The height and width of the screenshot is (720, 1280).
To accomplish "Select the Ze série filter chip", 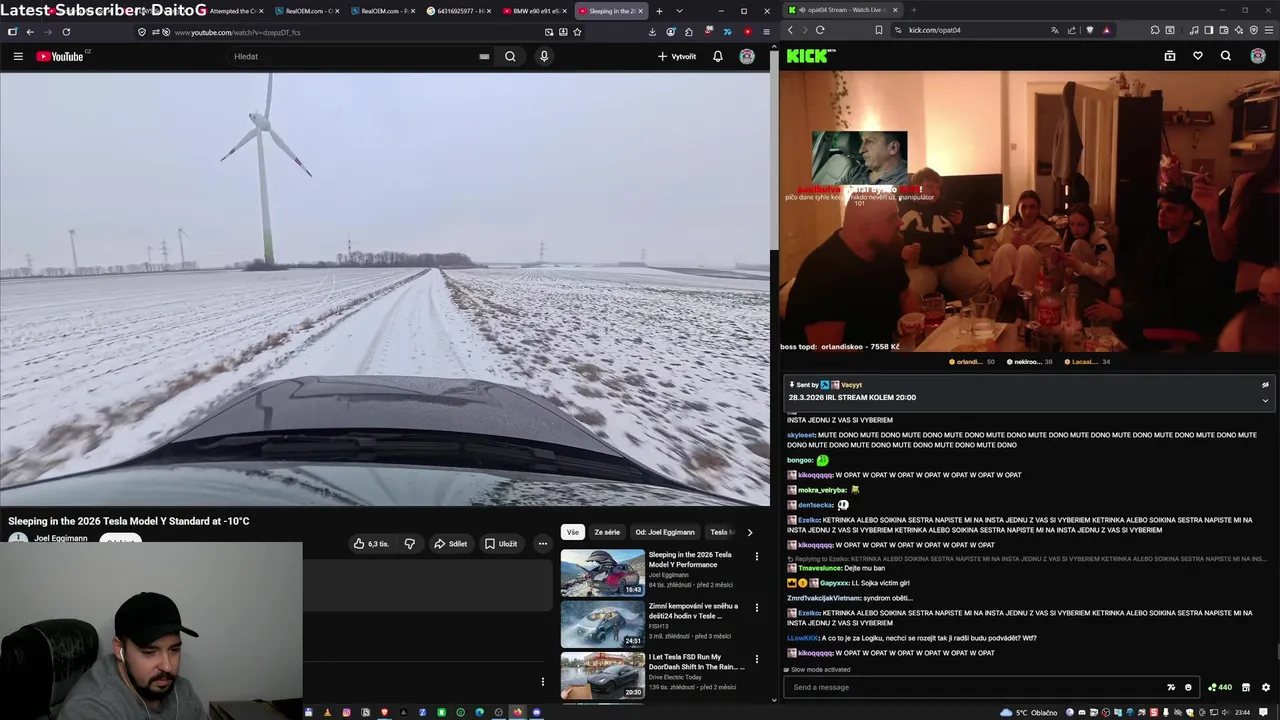I will tap(607, 532).
